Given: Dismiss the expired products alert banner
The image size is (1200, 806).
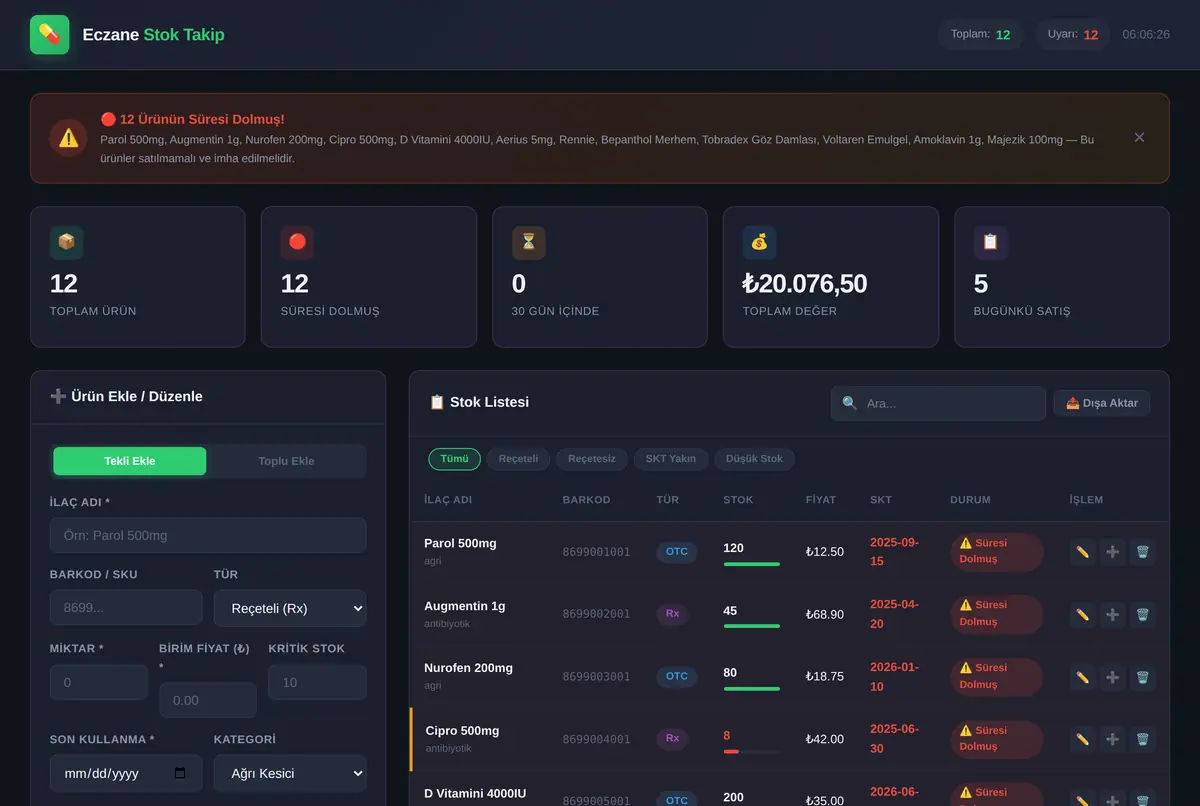Looking at the screenshot, I should coord(1139,138).
